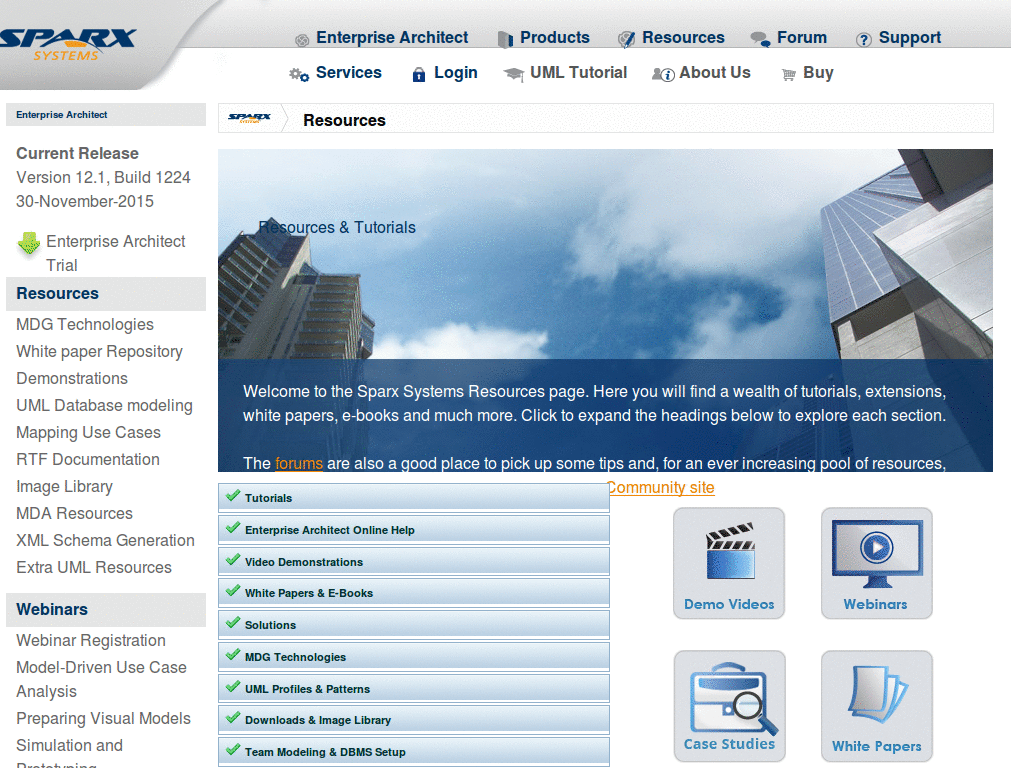Expand Downloads & Image Library section
The width and height of the screenshot is (1024, 768).
[x=413, y=720]
